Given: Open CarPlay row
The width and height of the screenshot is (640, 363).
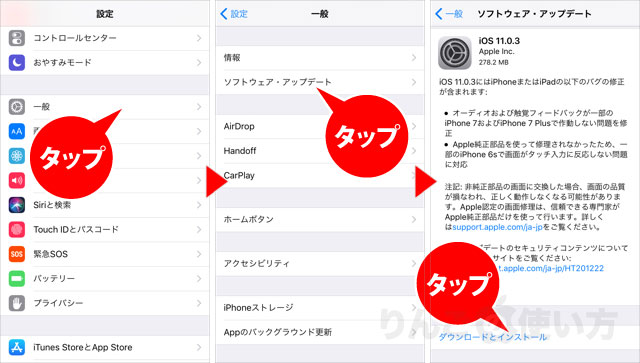Looking at the screenshot, I should [x=320, y=175].
